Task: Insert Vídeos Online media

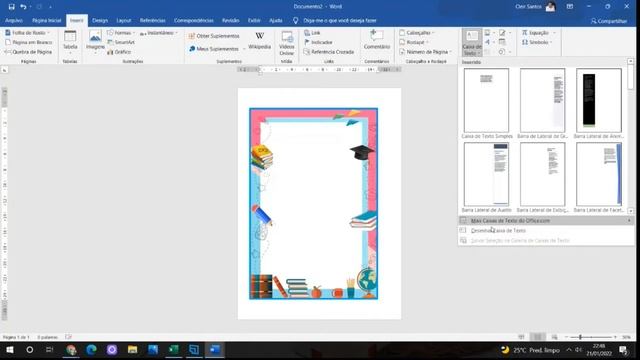Action: click(287, 43)
